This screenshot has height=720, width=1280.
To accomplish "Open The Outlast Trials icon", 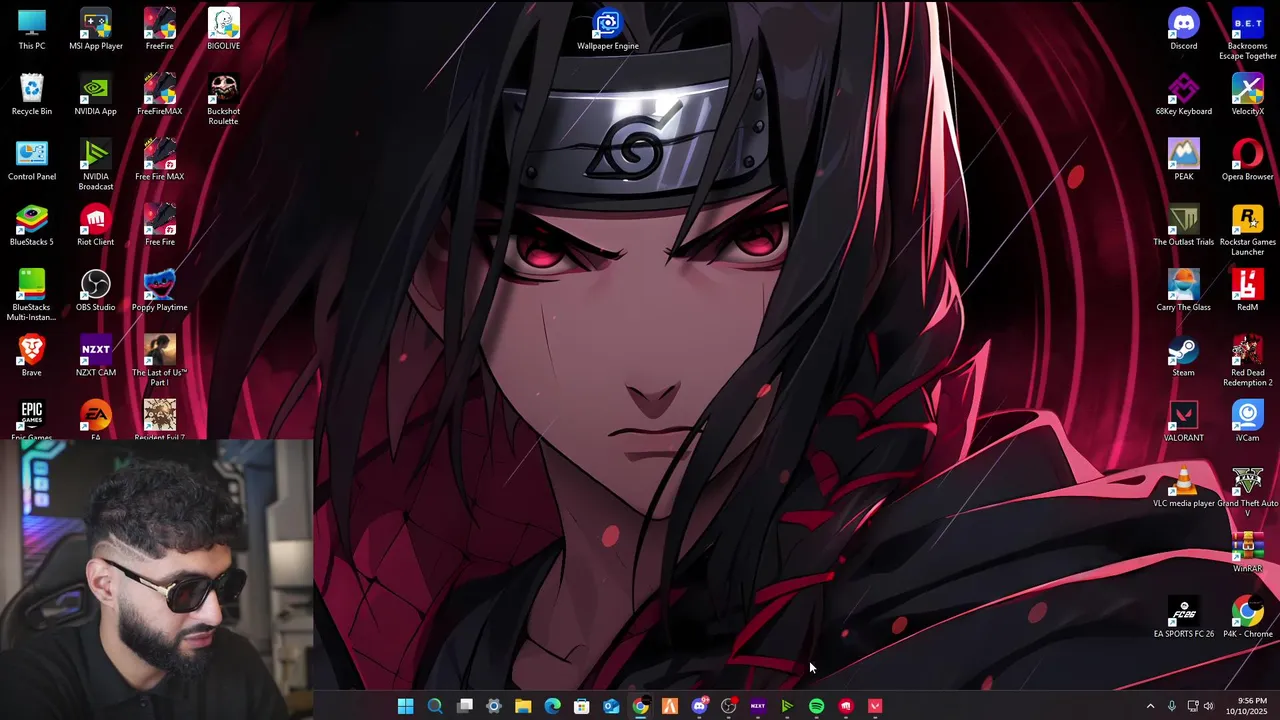I will click(x=1184, y=225).
